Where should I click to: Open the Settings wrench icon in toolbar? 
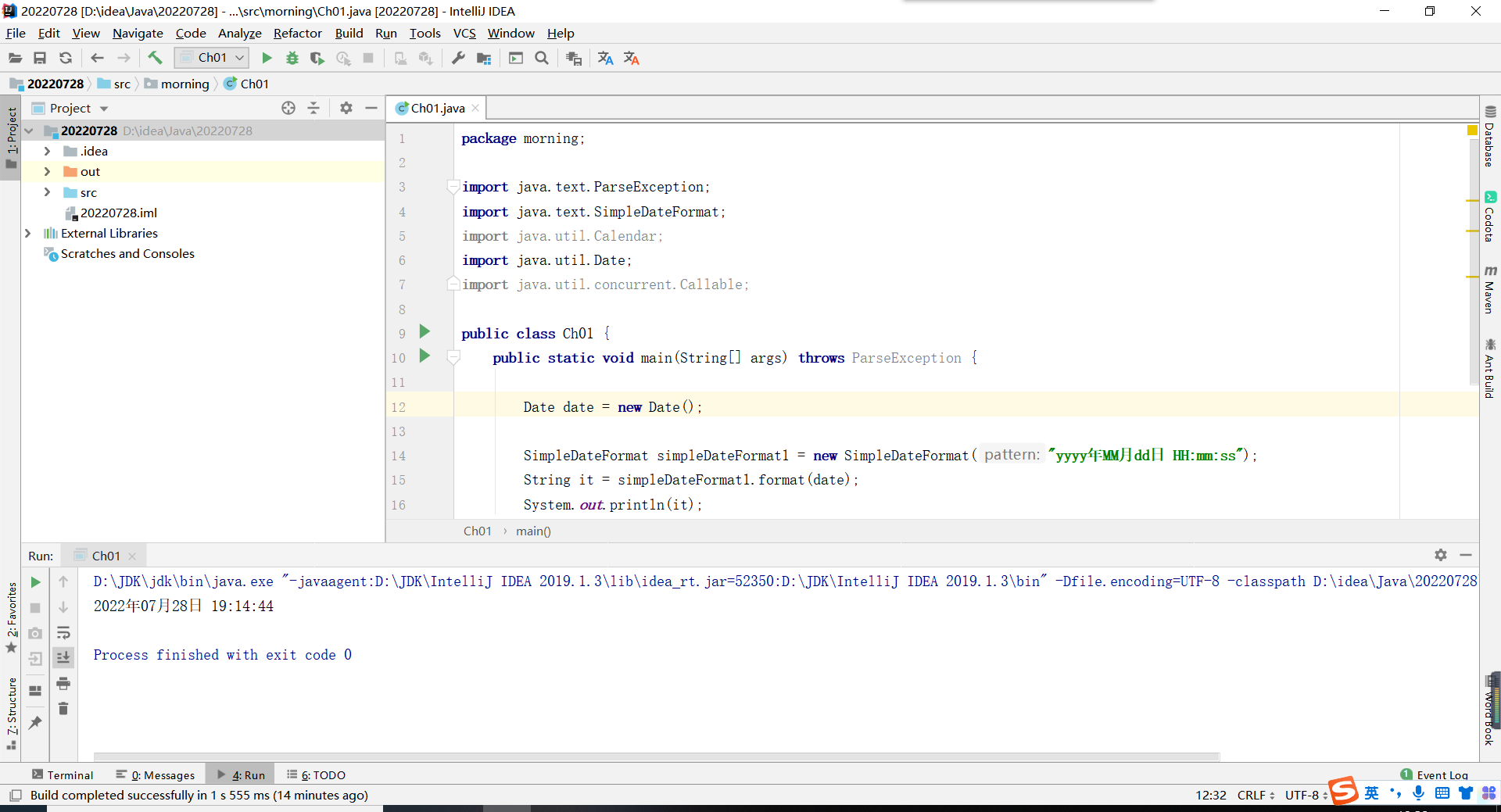(x=458, y=58)
